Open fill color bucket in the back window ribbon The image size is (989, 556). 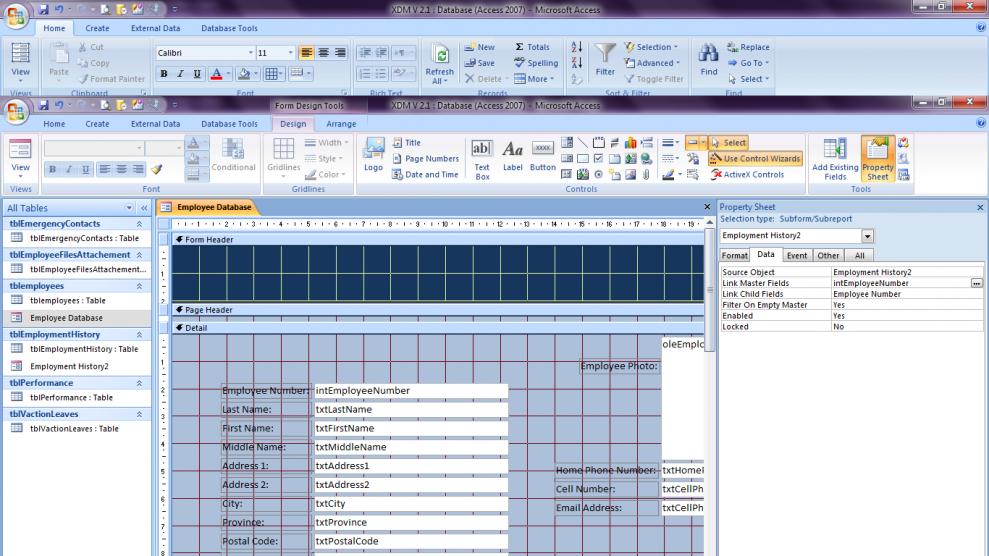[255, 74]
